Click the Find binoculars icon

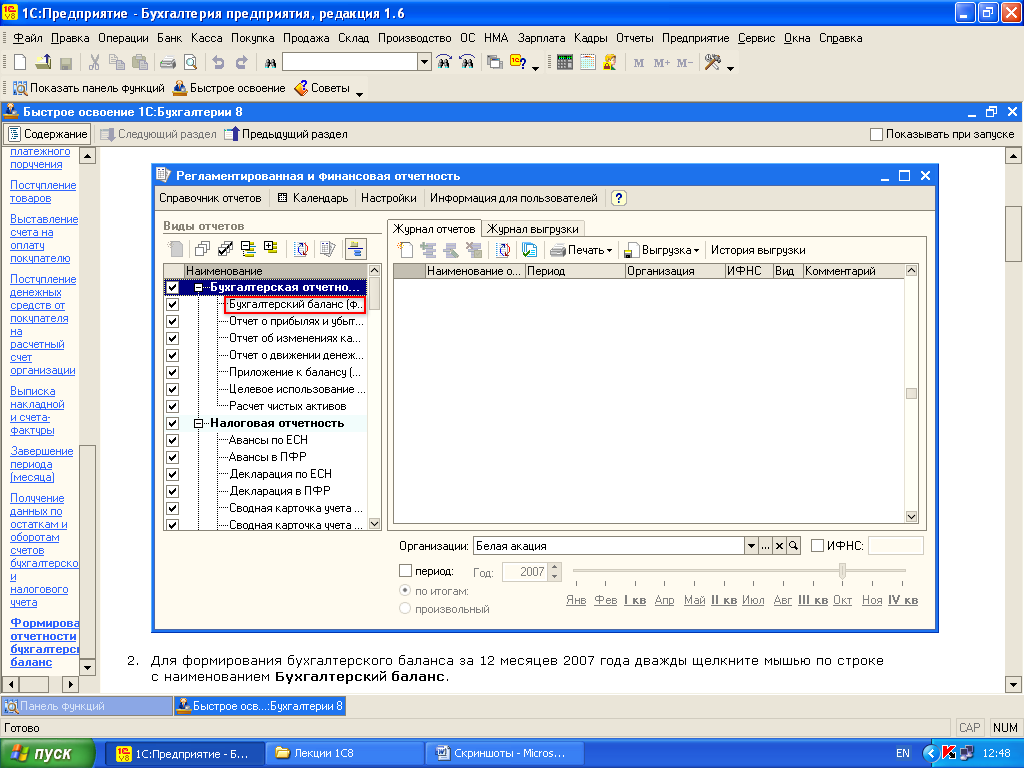[x=270, y=63]
